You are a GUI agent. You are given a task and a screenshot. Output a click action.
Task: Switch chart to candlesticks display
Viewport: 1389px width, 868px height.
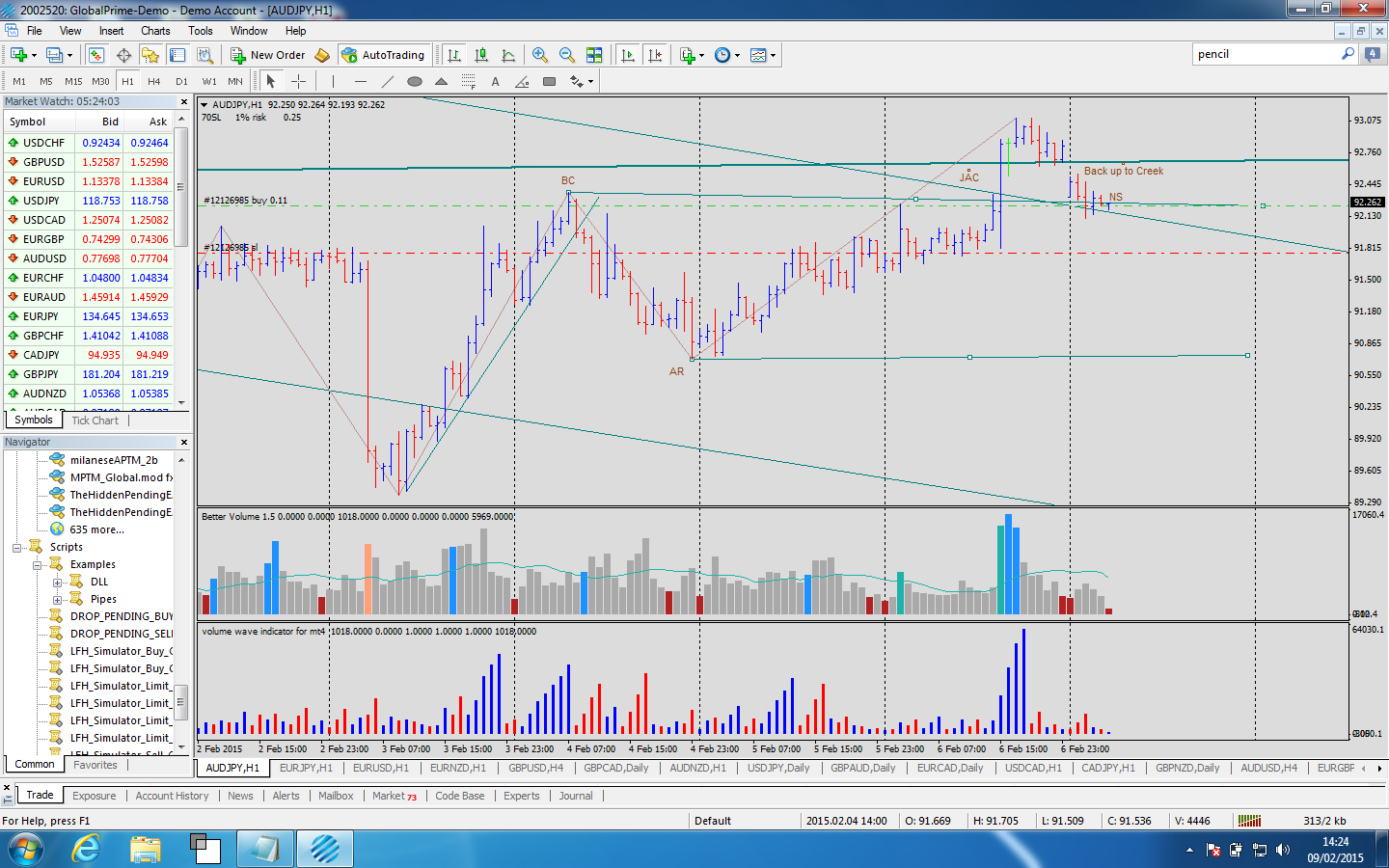click(x=481, y=55)
